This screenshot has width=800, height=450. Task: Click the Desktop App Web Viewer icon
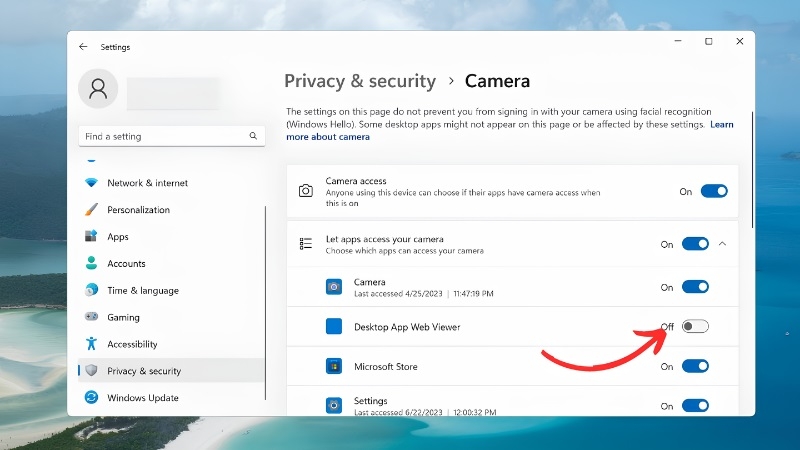pos(334,326)
